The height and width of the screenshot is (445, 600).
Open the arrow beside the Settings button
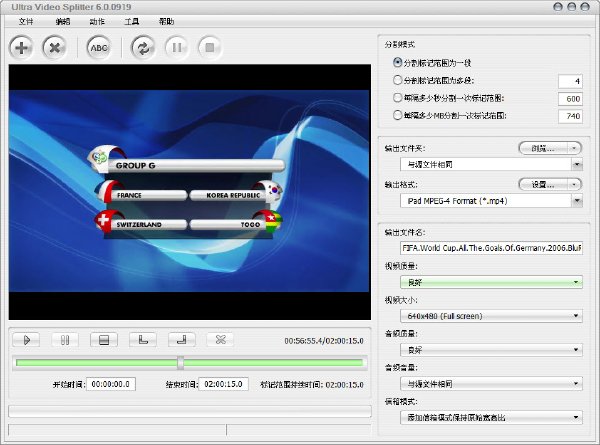pyautogui.click(x=574, y=184)
